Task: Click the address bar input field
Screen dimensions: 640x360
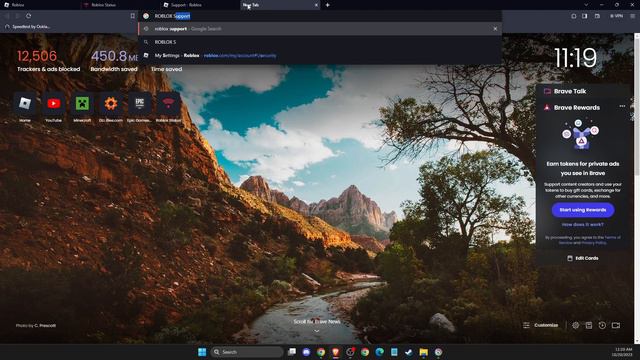Action: click(320, 16)
